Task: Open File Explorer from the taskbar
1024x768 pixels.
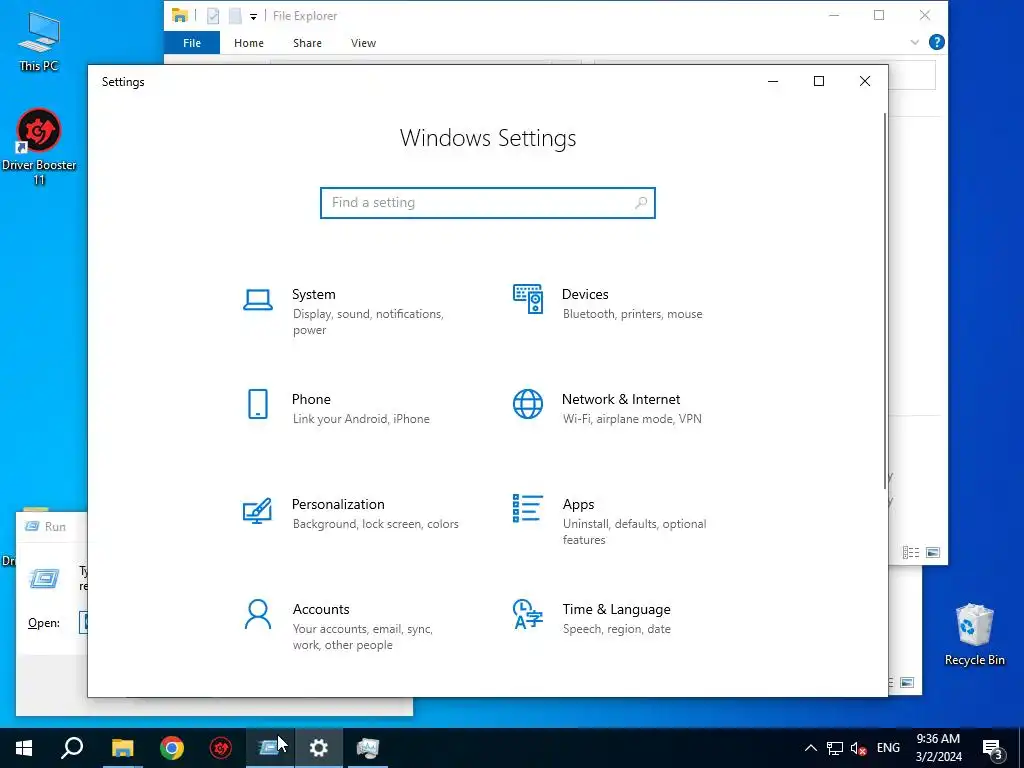Action: pos(122,748)
